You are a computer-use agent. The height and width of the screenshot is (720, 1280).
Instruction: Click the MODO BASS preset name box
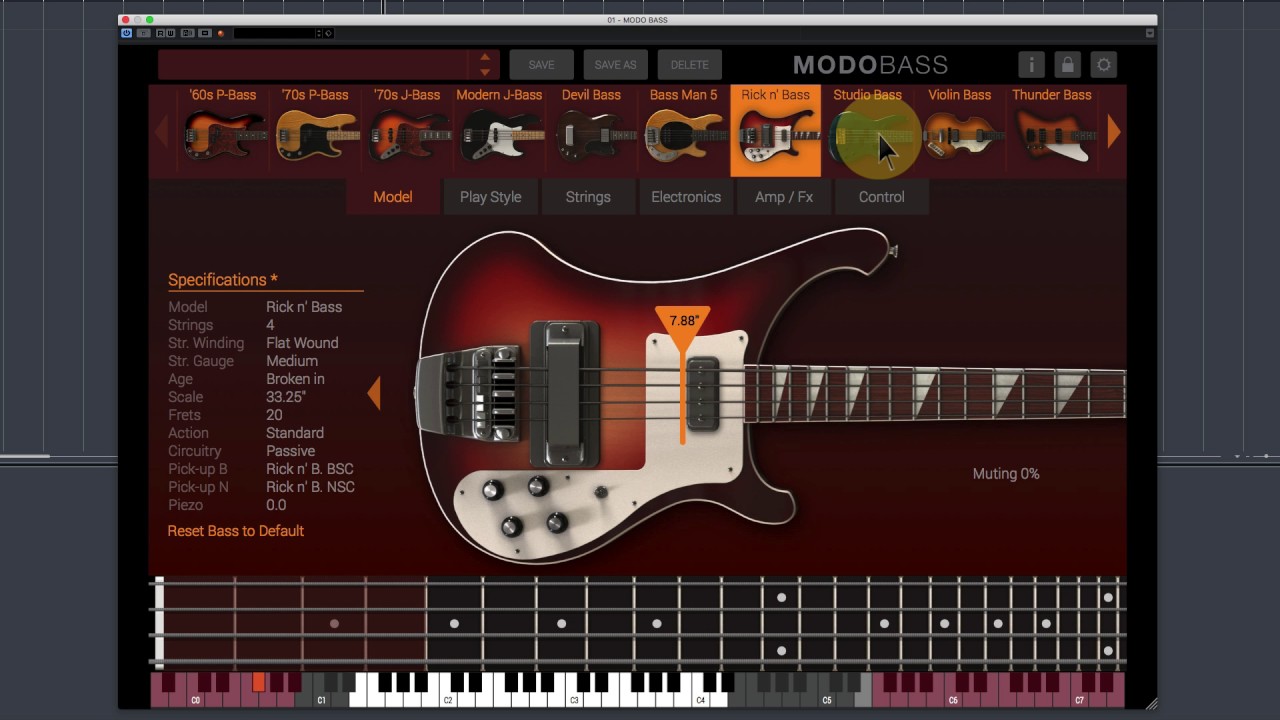coord(315,65)
